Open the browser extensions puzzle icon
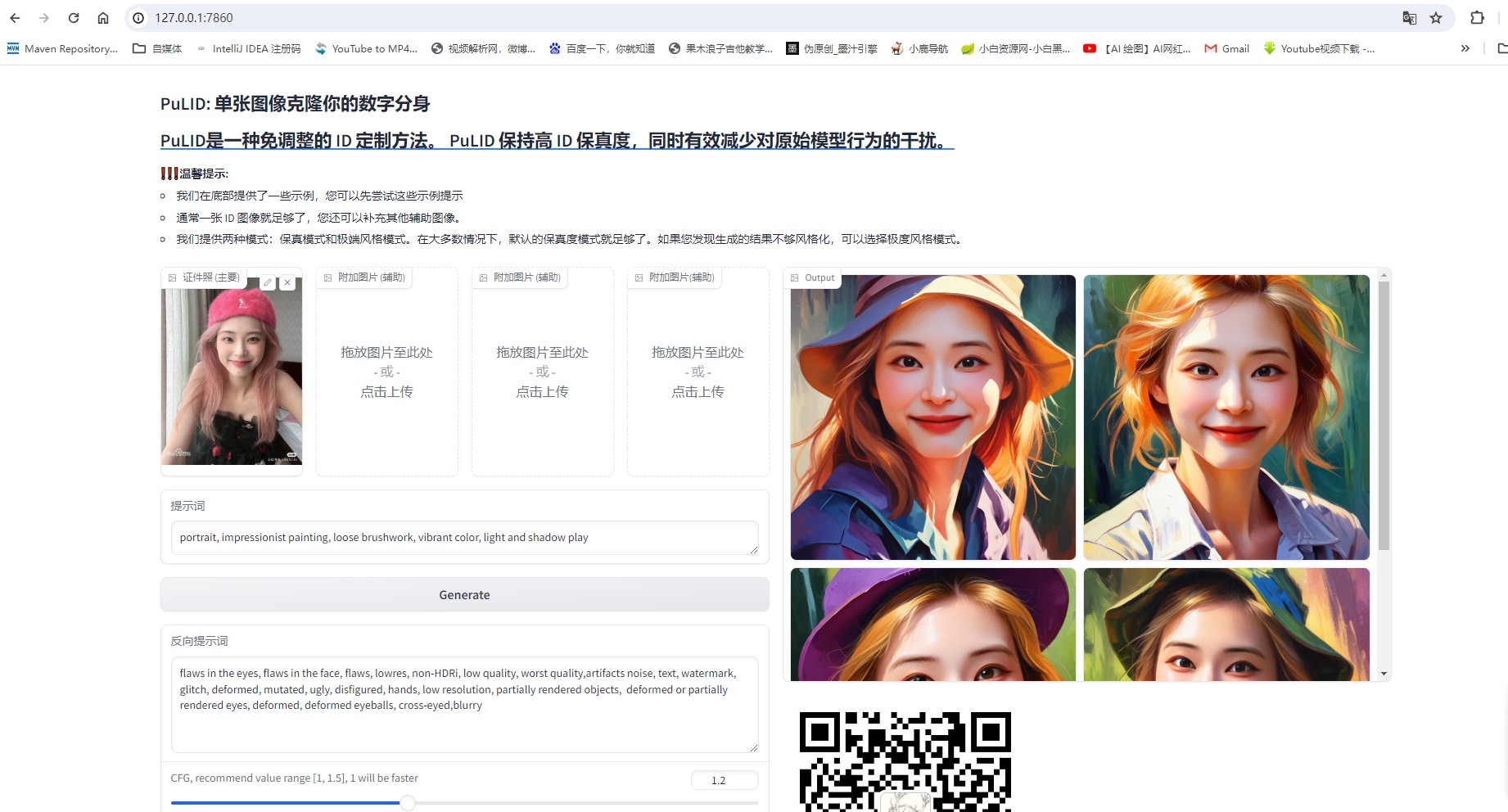Screen dimensions: 1508x812 1477,18
